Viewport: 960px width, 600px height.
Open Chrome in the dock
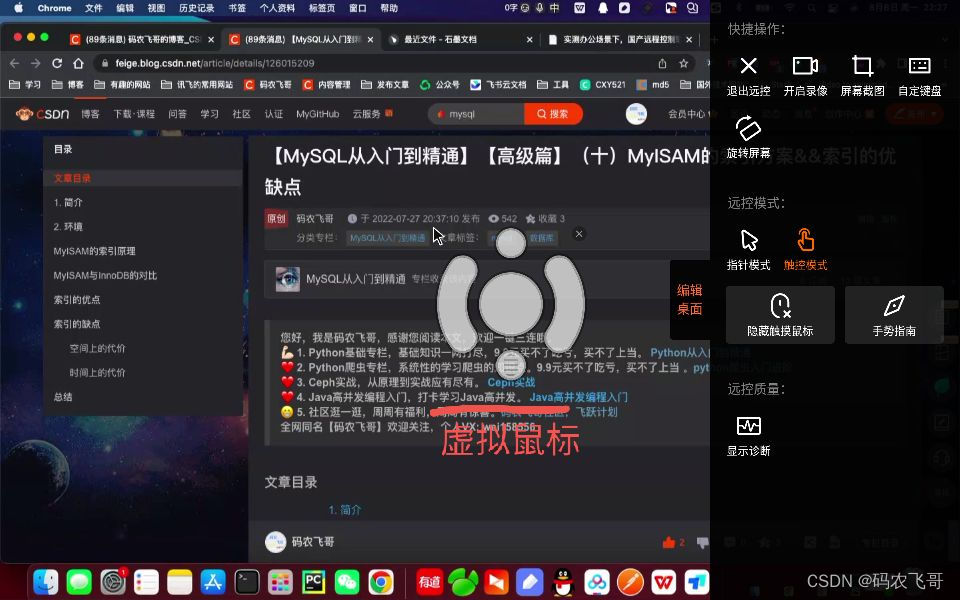381,582
